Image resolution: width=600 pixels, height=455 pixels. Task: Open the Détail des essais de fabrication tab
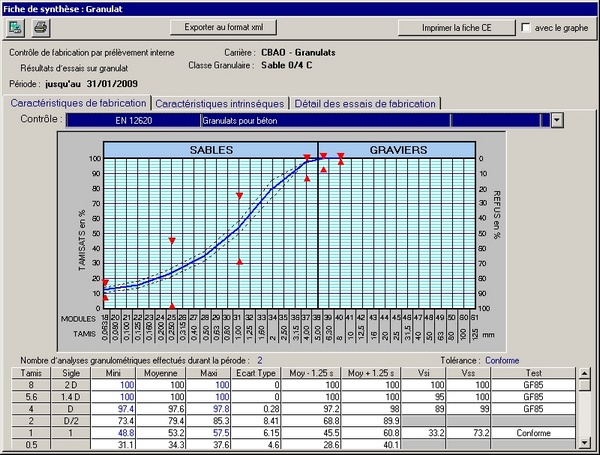coord(365,103)
